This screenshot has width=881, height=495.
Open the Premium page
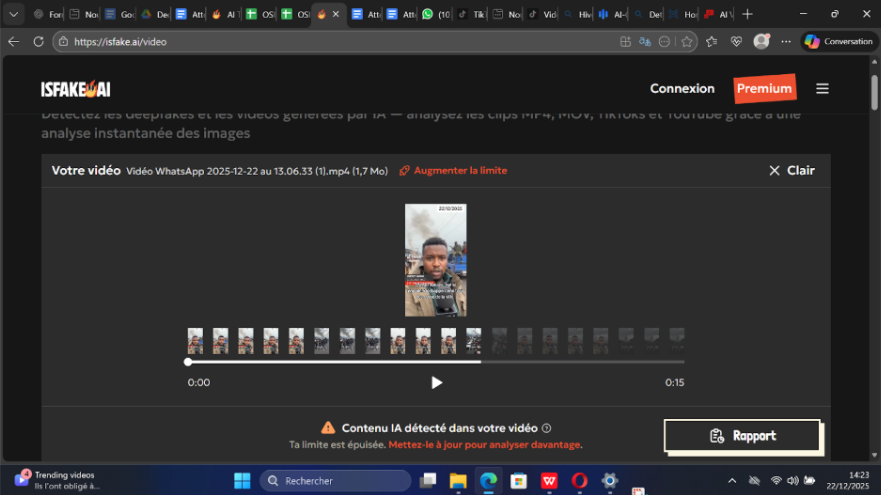[764, 89]
